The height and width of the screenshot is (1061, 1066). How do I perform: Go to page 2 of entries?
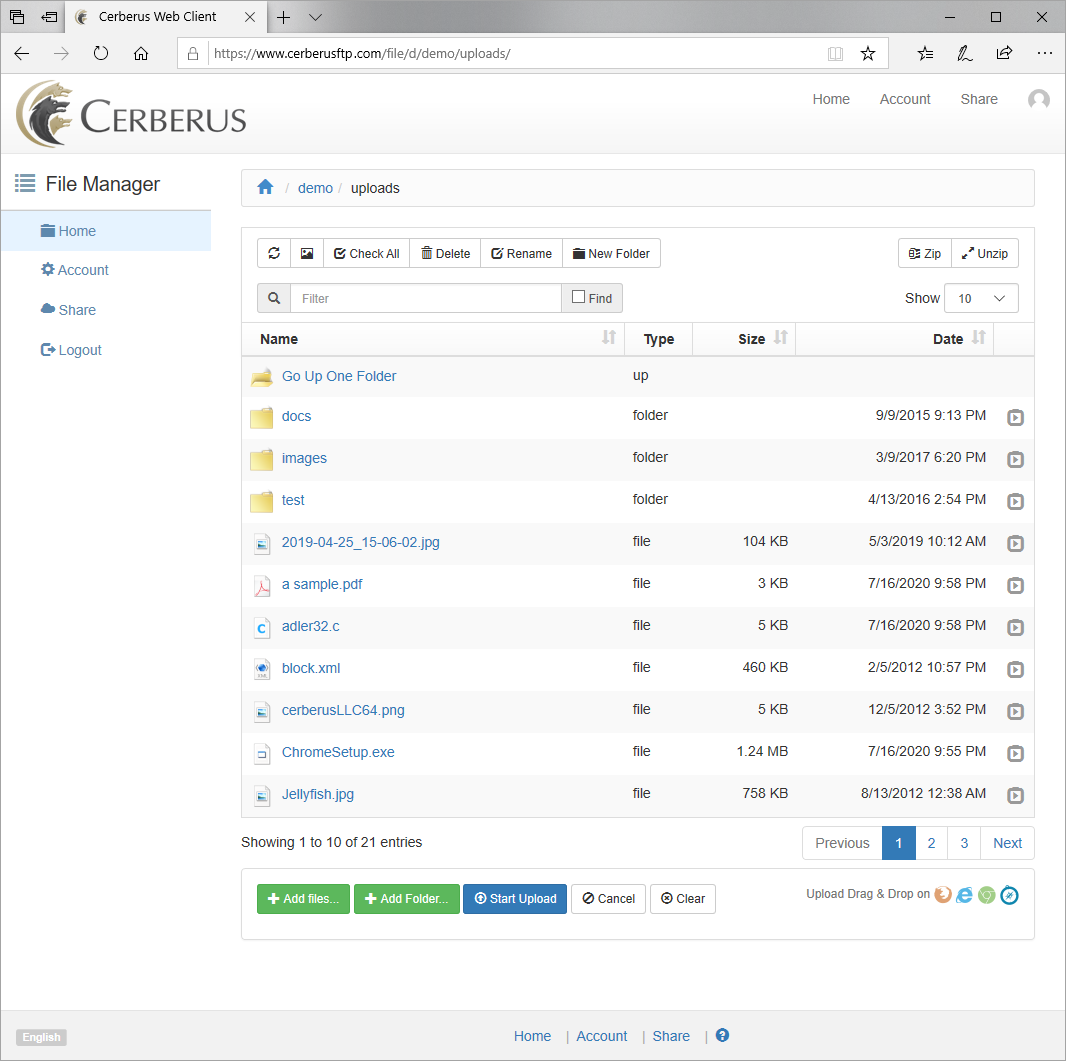(931, 844)
